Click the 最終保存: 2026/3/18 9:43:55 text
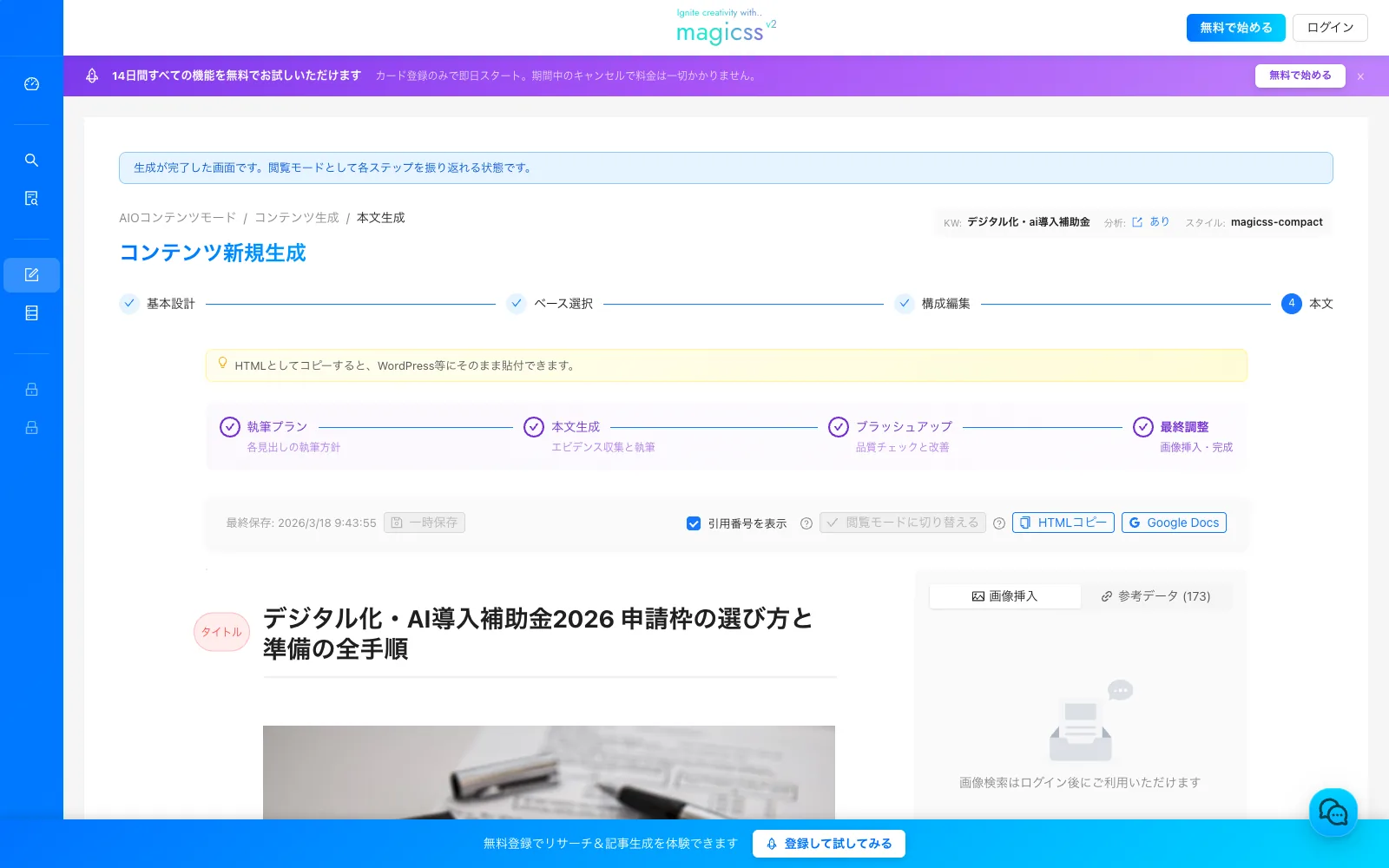Screen dimensions: 1389x868 pos(301,523)
